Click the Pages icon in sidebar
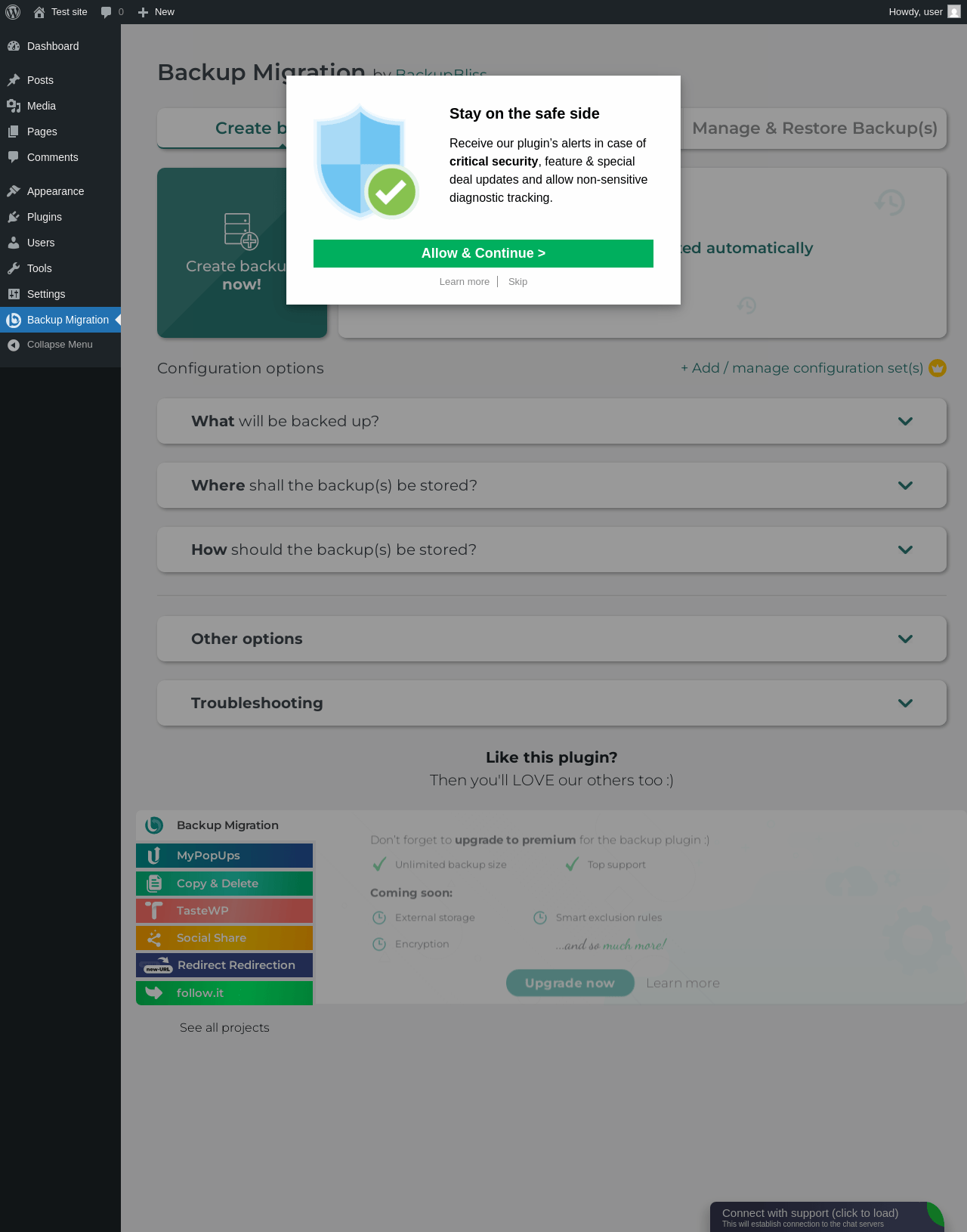This screenshot has width=967, height=1232. (14, 132)
